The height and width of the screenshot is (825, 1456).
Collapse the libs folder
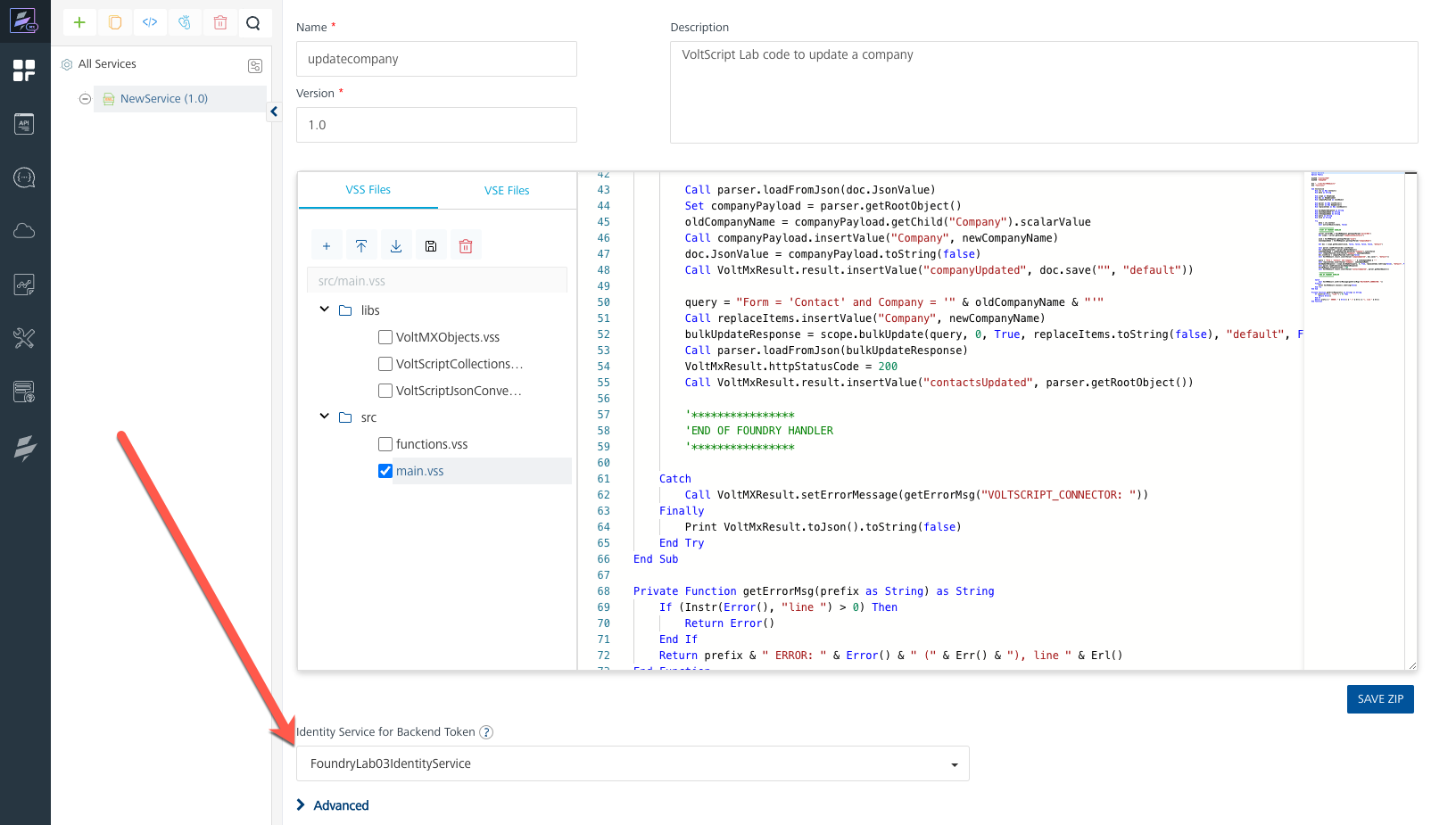[x=325, y=309]
